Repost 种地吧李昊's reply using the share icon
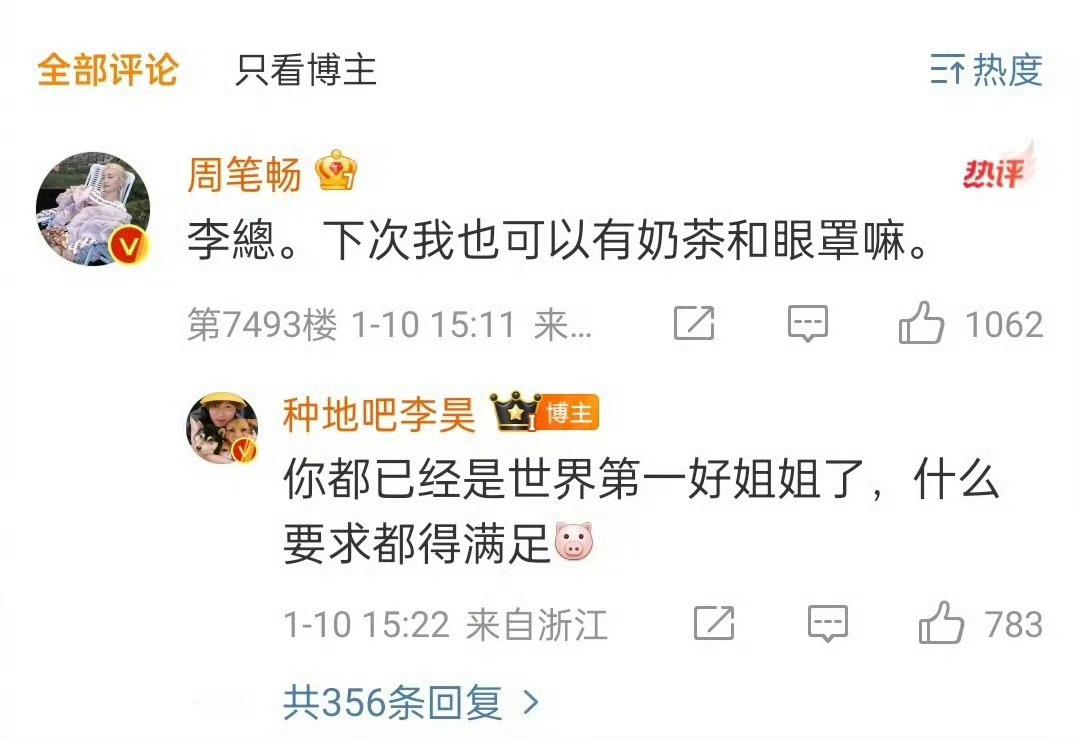Screen dimensions: 1080x739 (x=714, y=623)
